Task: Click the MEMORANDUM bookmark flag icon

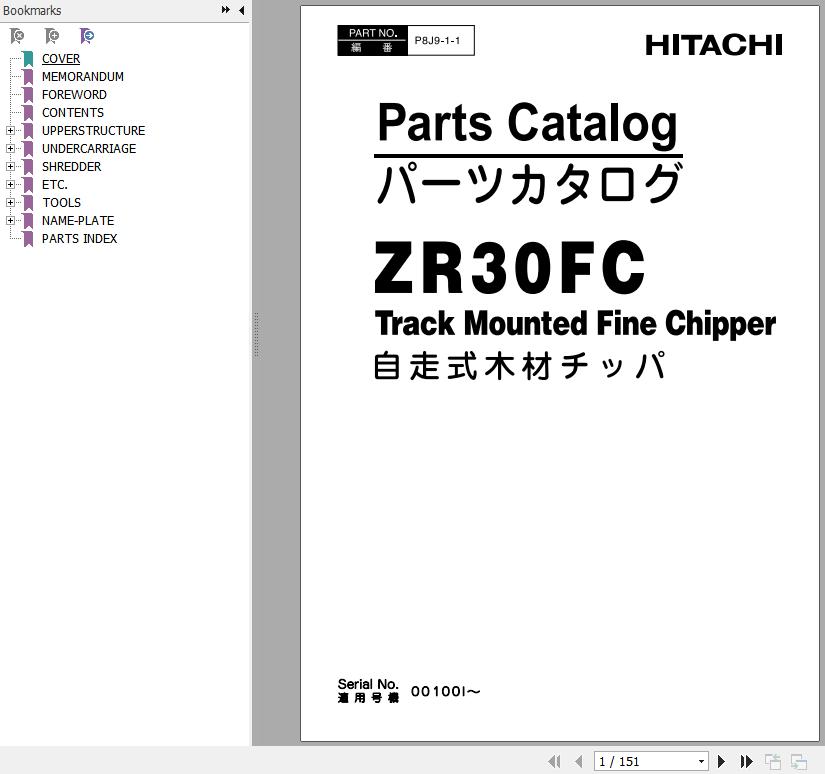Action: point(28,77)
